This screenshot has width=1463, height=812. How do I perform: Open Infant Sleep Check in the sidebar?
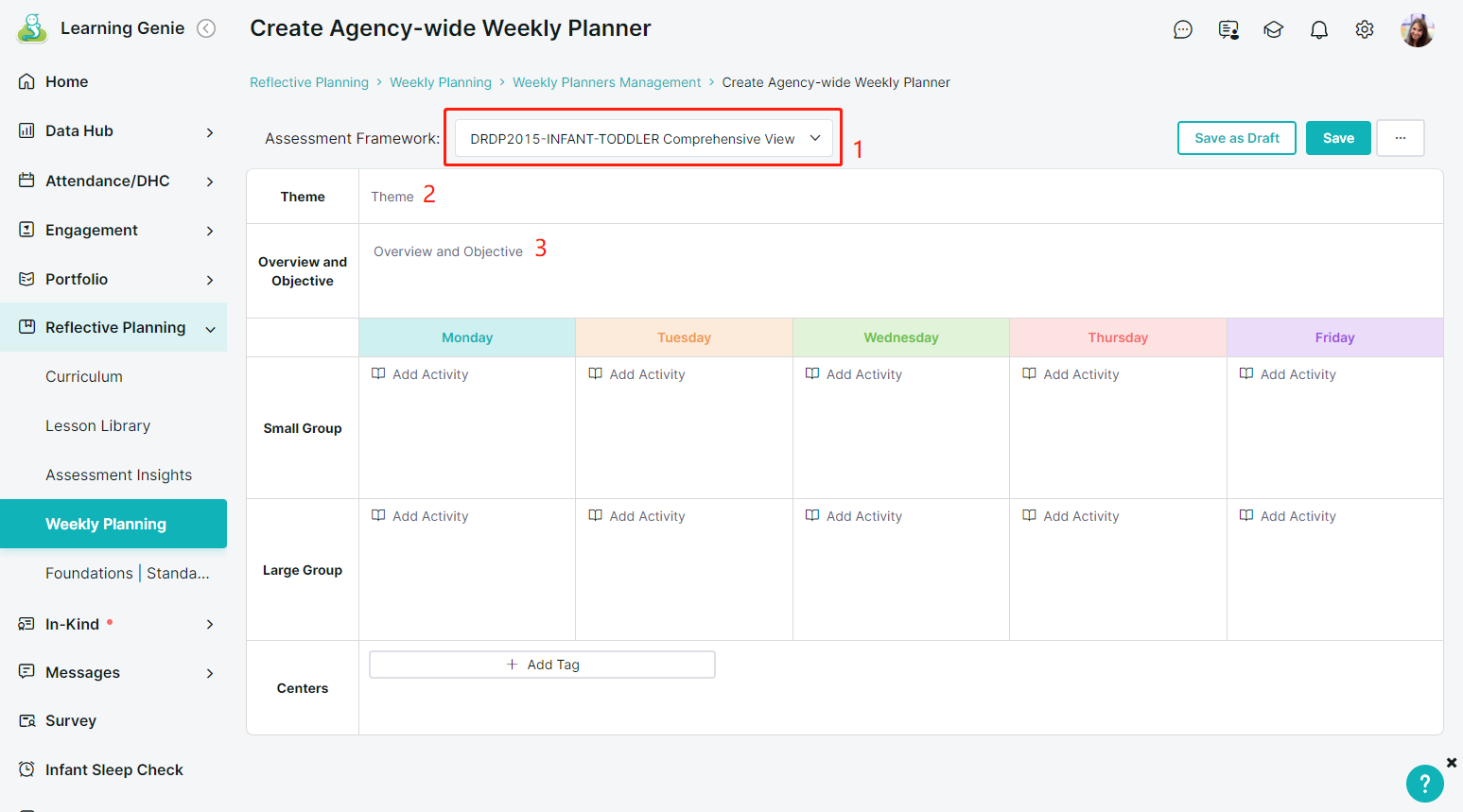[x=113, y=769]
